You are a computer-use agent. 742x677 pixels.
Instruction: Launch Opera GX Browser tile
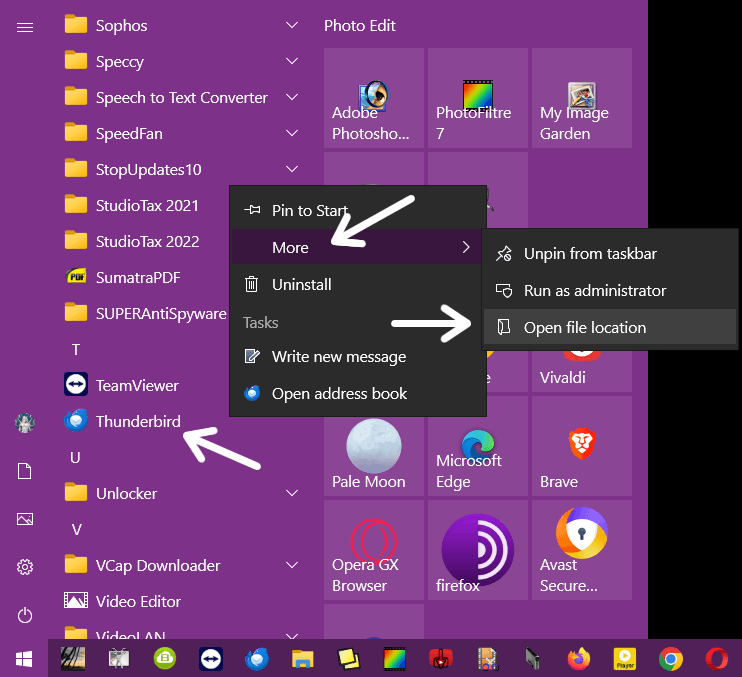pos(374,550)
